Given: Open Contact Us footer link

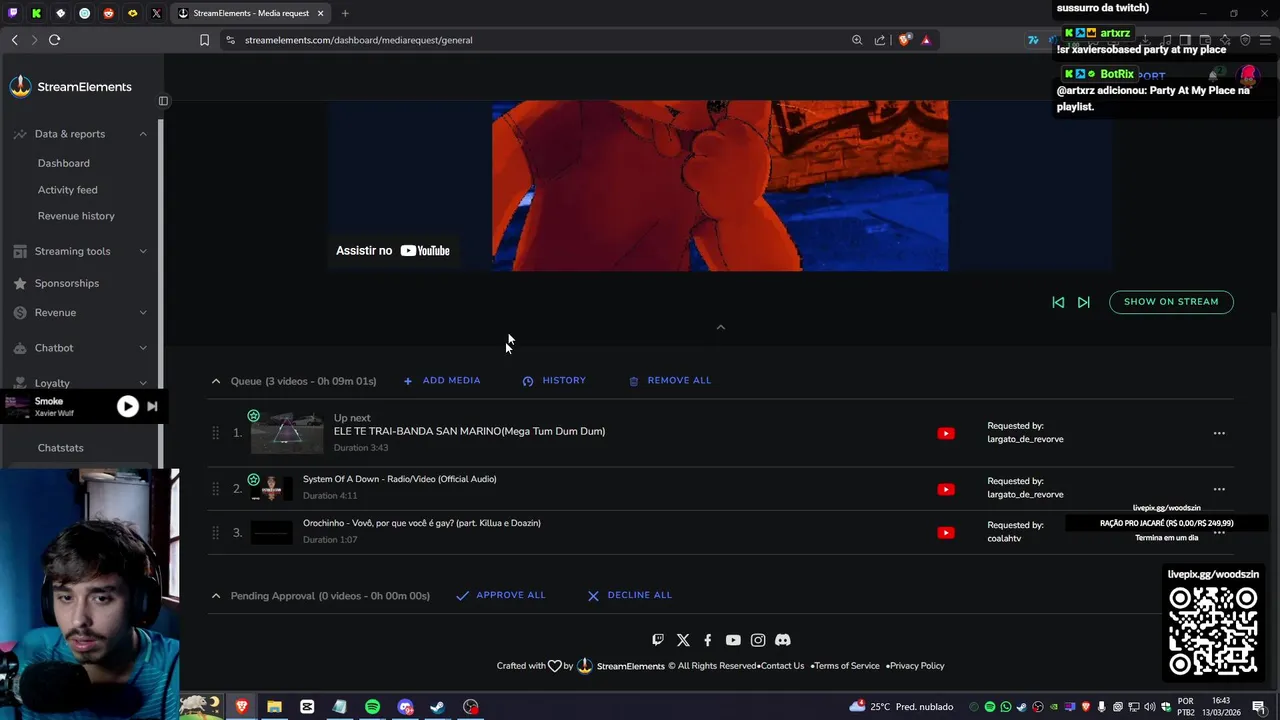Looking at the screenshot, I should [782, 666].
